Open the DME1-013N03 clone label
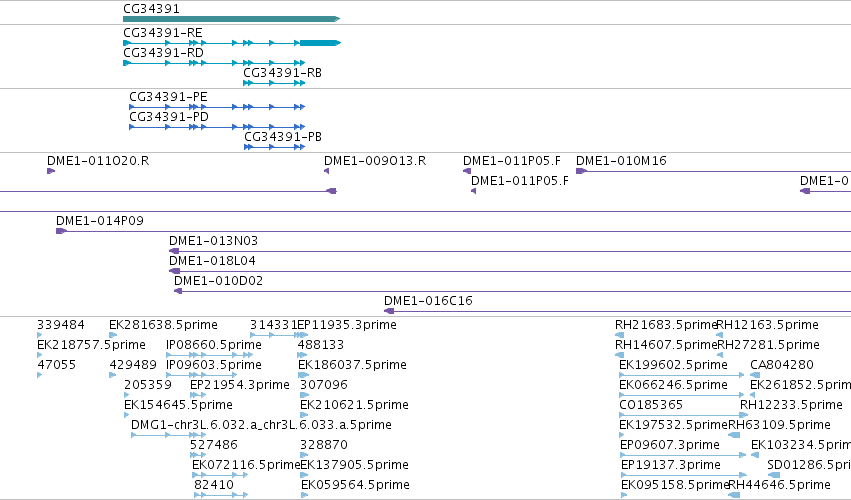The image size is (851, 500). click(x=213, y=241)
